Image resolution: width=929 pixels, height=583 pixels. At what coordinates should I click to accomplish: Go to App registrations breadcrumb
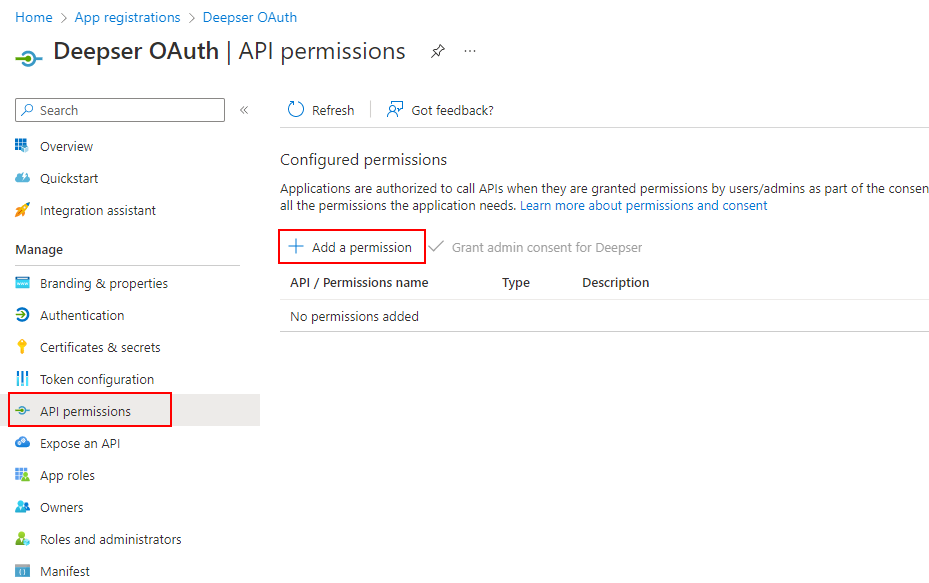click(x=127, y=17)
